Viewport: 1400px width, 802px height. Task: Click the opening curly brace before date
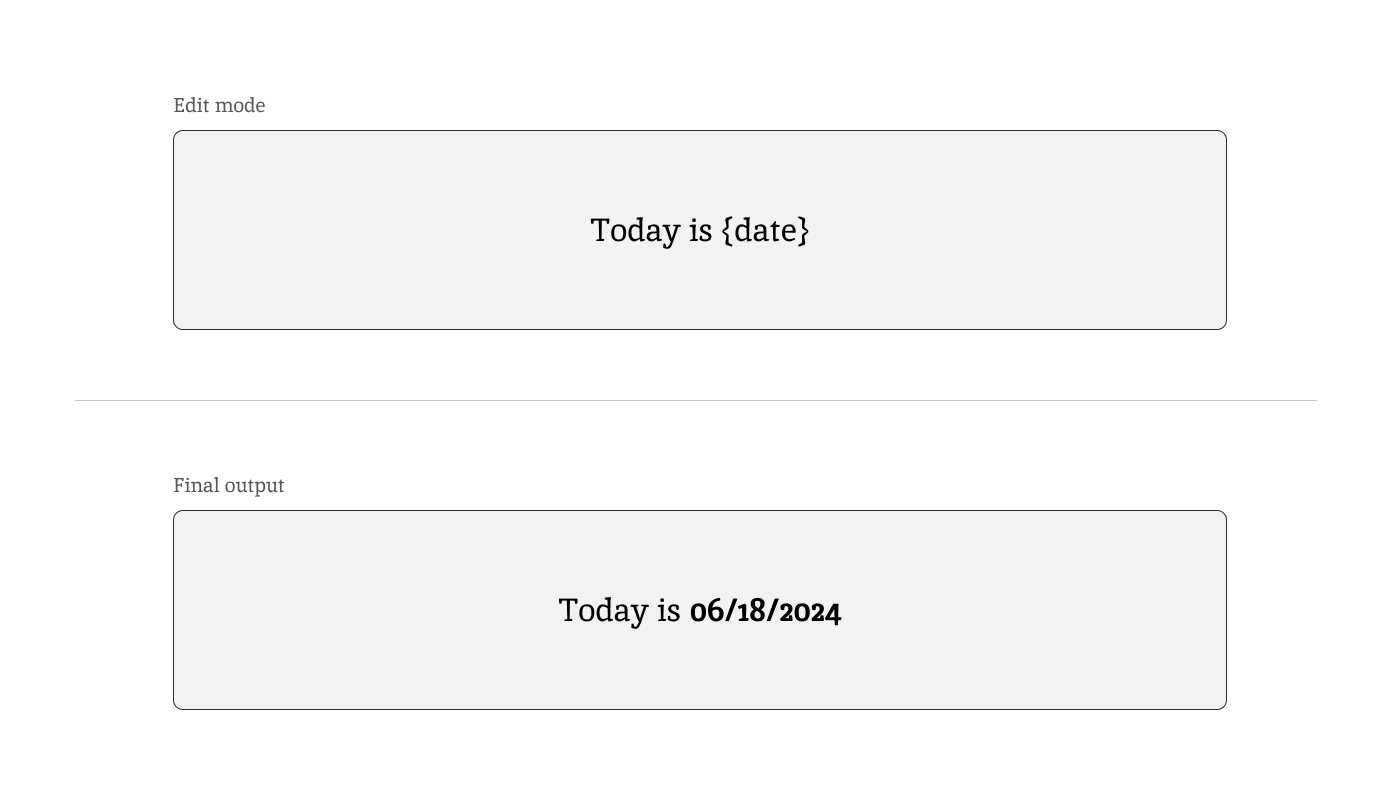coord(727,231)
